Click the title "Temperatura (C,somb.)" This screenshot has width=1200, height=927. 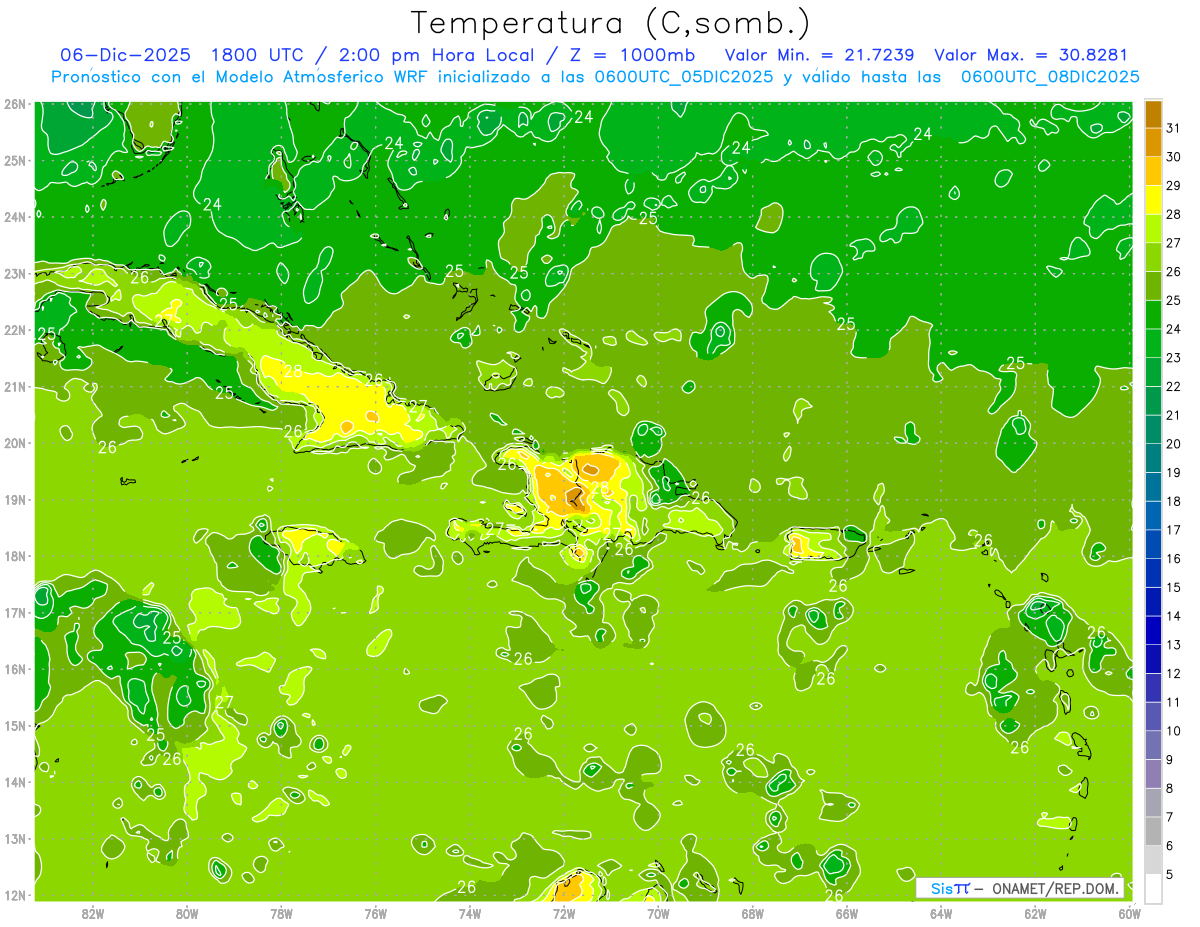(610, 23)
